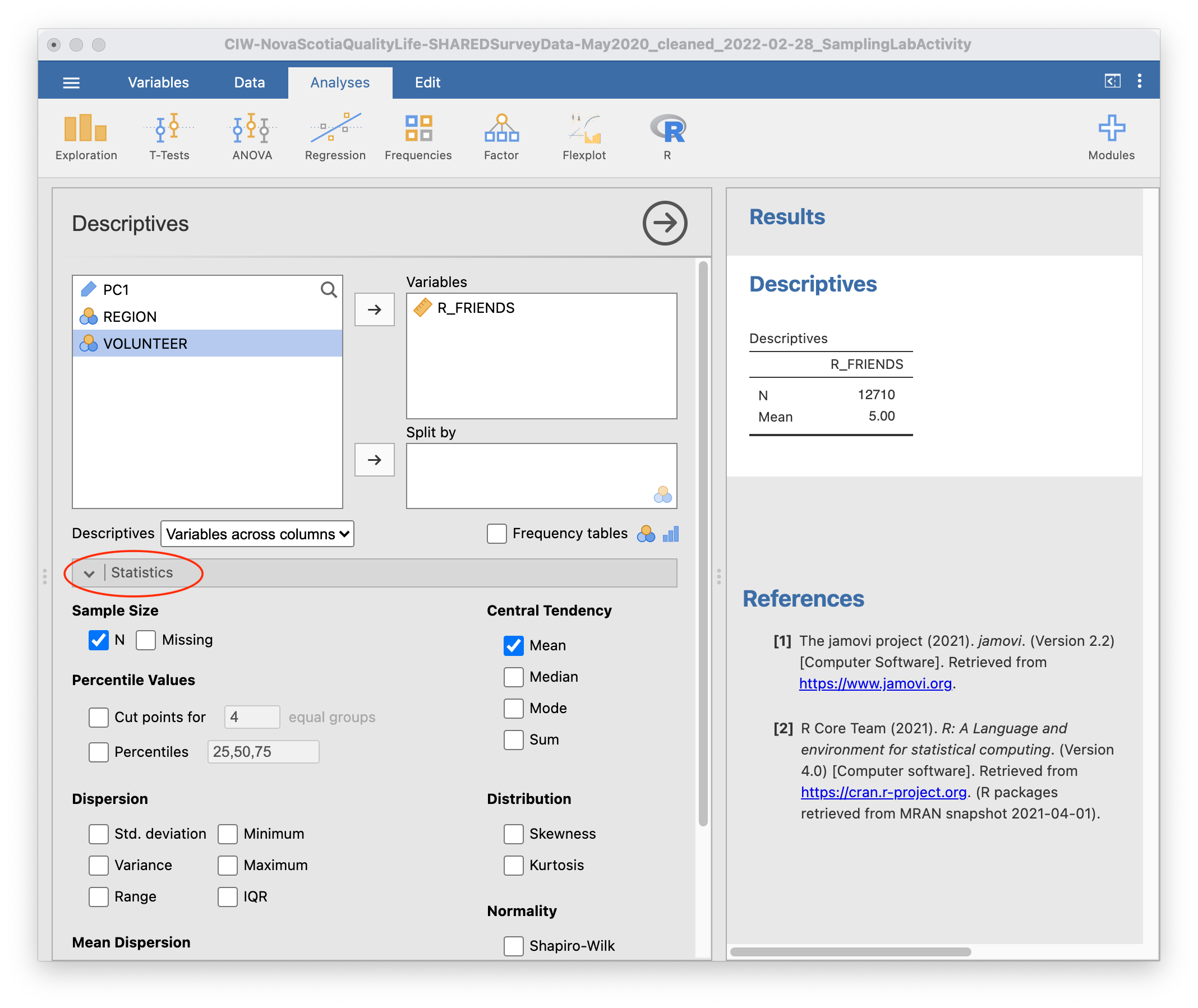Enable the Sum checkbox
The image size is (1198, 1008).
click(x=513, y=740)
